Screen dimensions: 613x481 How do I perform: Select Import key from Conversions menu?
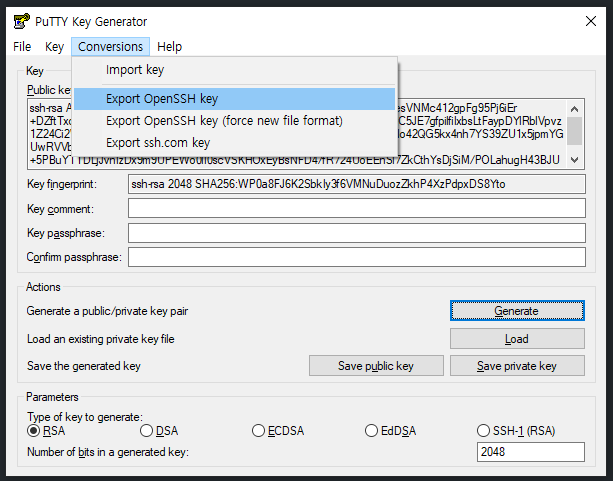click(135, 70)
